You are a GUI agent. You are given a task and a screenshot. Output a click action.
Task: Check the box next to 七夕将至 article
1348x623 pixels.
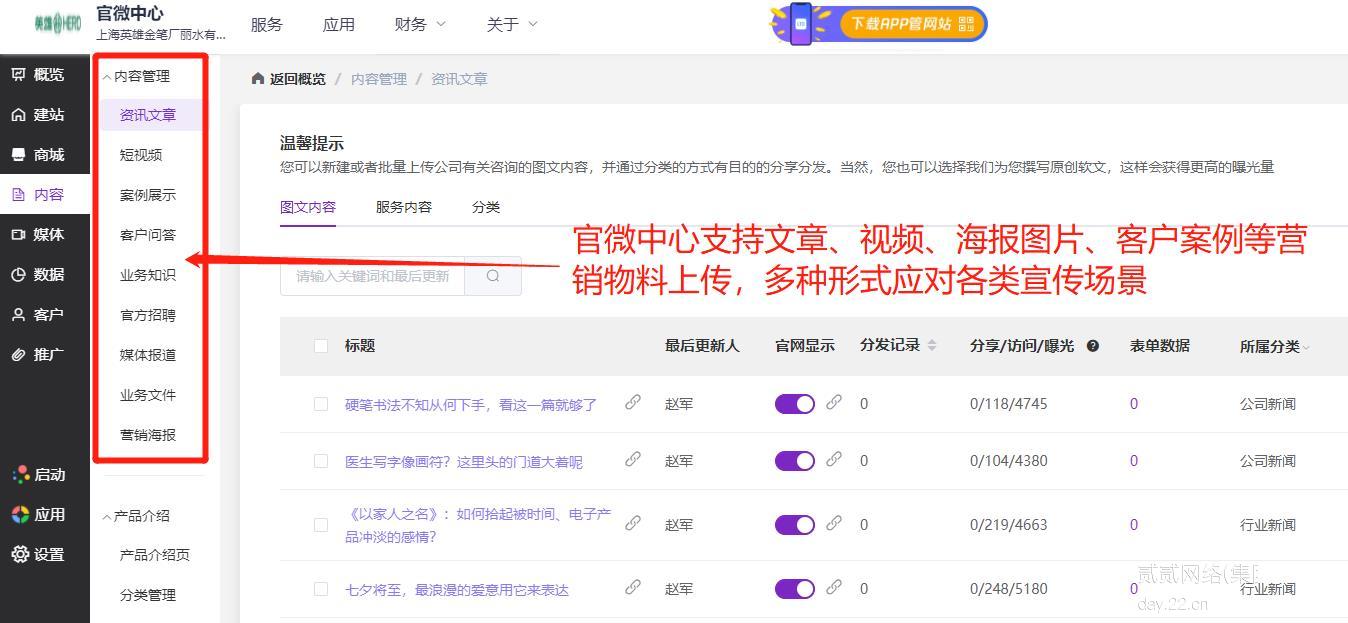(x=320, y=589)
